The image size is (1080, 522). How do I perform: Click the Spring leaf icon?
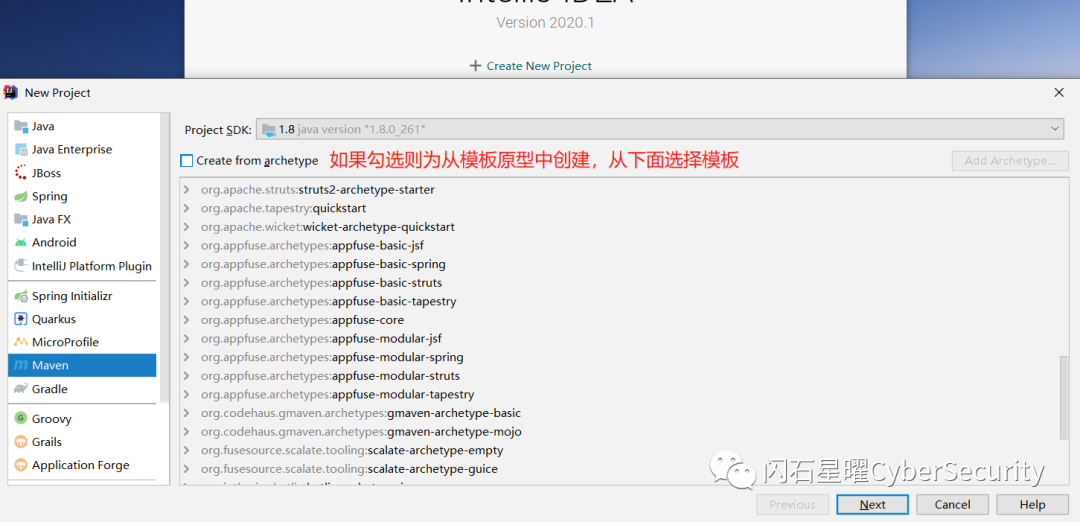pyautogui.click(x=21, y=196)
